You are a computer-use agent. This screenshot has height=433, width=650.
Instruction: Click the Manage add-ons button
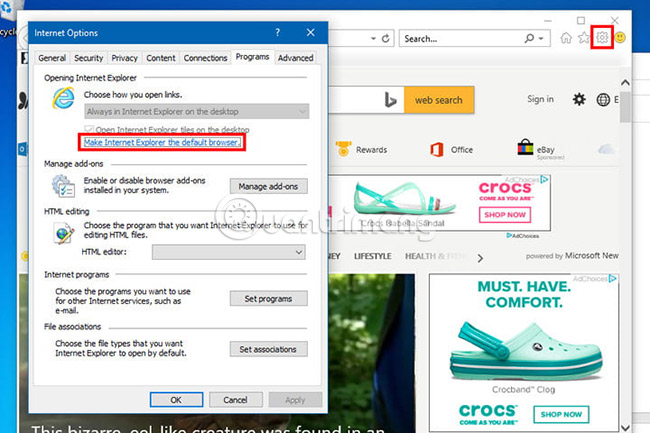pos(268,186)
